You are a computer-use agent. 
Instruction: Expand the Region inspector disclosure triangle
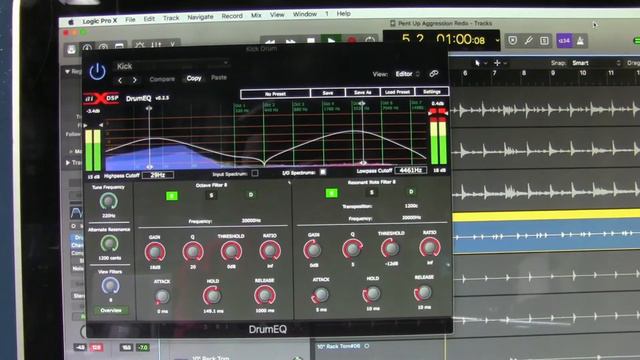click(x=67, y=71)
